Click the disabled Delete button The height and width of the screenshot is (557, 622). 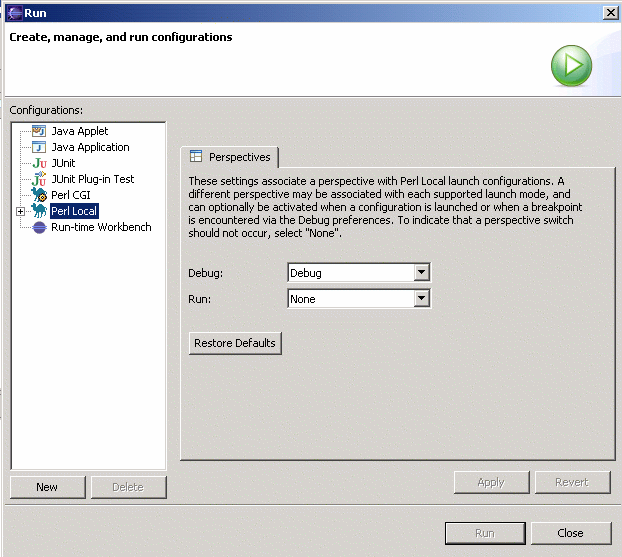point(129,487)
